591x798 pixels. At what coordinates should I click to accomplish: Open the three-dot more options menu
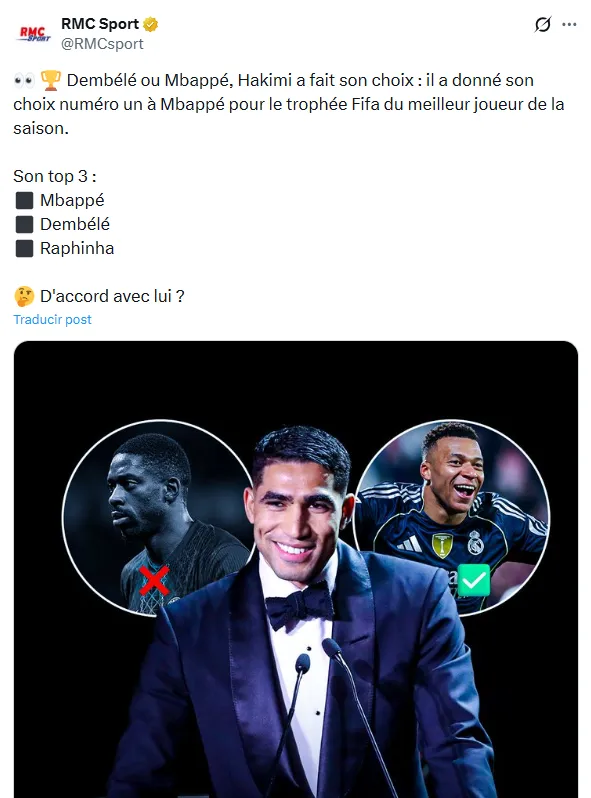[x=569, y=24]
